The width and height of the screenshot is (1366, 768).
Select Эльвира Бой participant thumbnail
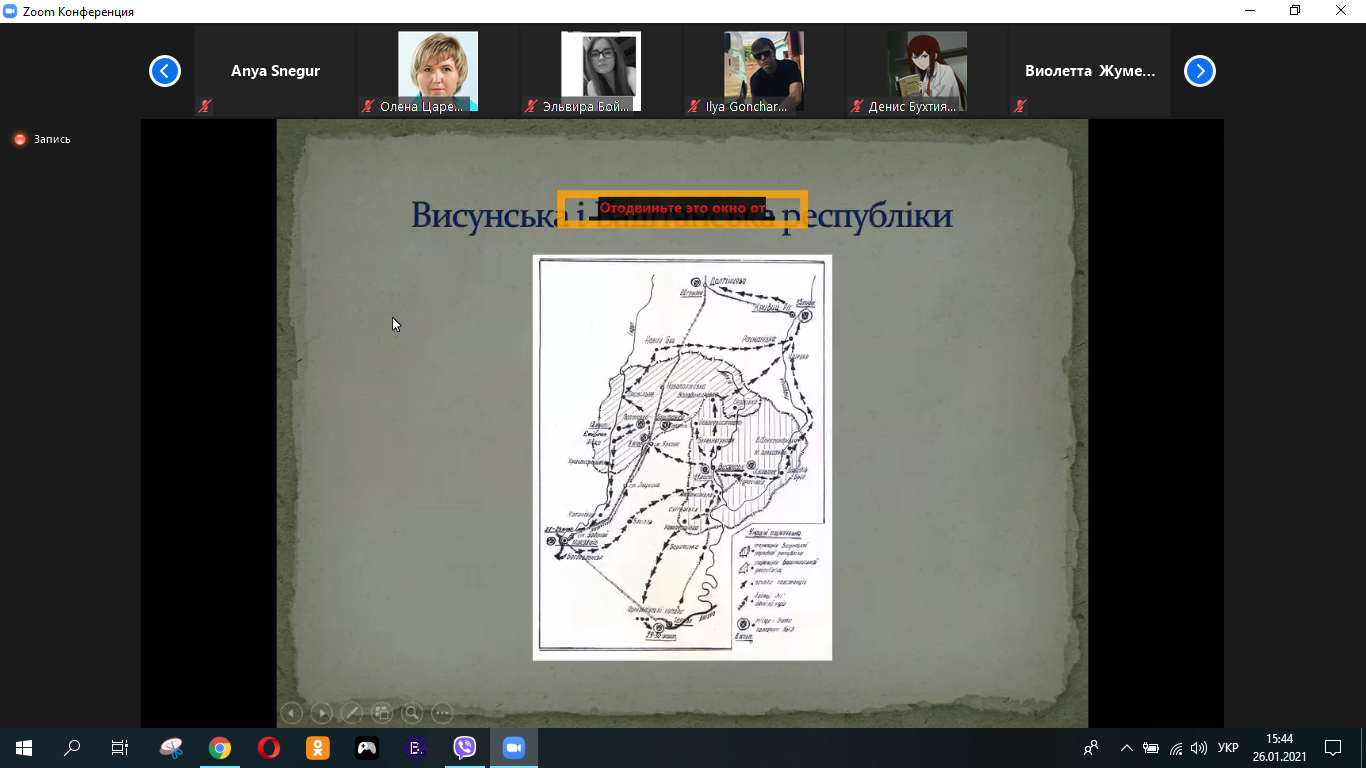pyautogui.click(x=600, y=71)
